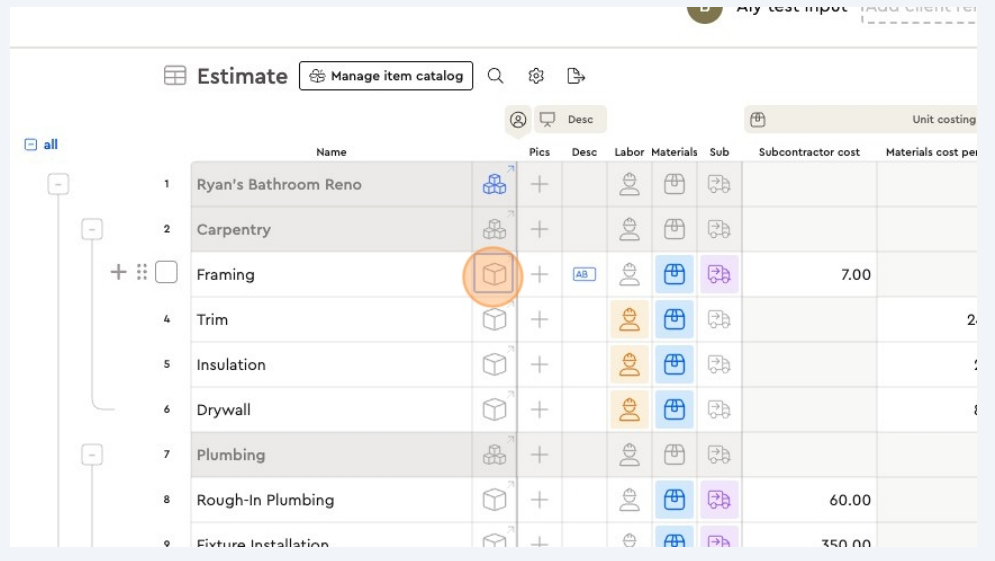Click the Desc column group tab

pyautogui.click(x=570, y=120)
